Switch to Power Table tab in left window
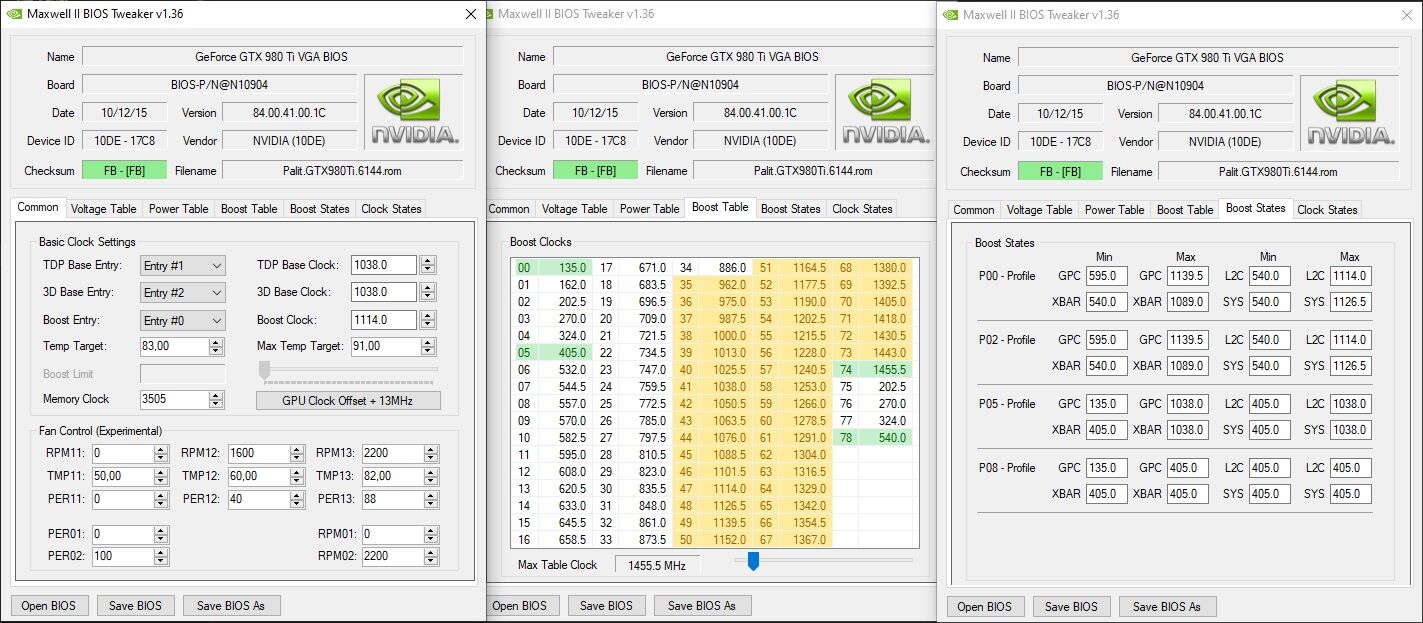The image size is (1423, 623). [179, 209]
